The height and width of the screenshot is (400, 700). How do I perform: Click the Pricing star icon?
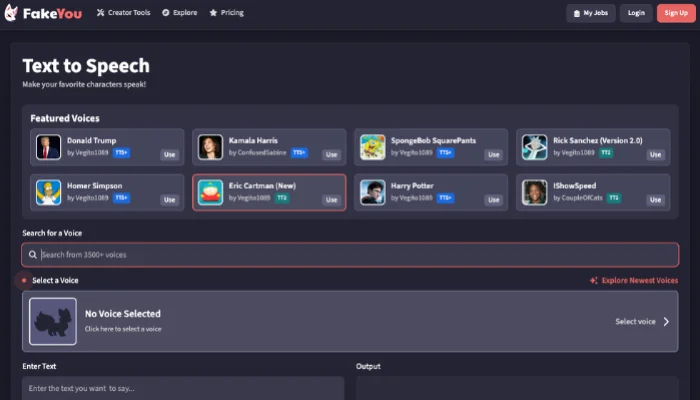(213, 12)
